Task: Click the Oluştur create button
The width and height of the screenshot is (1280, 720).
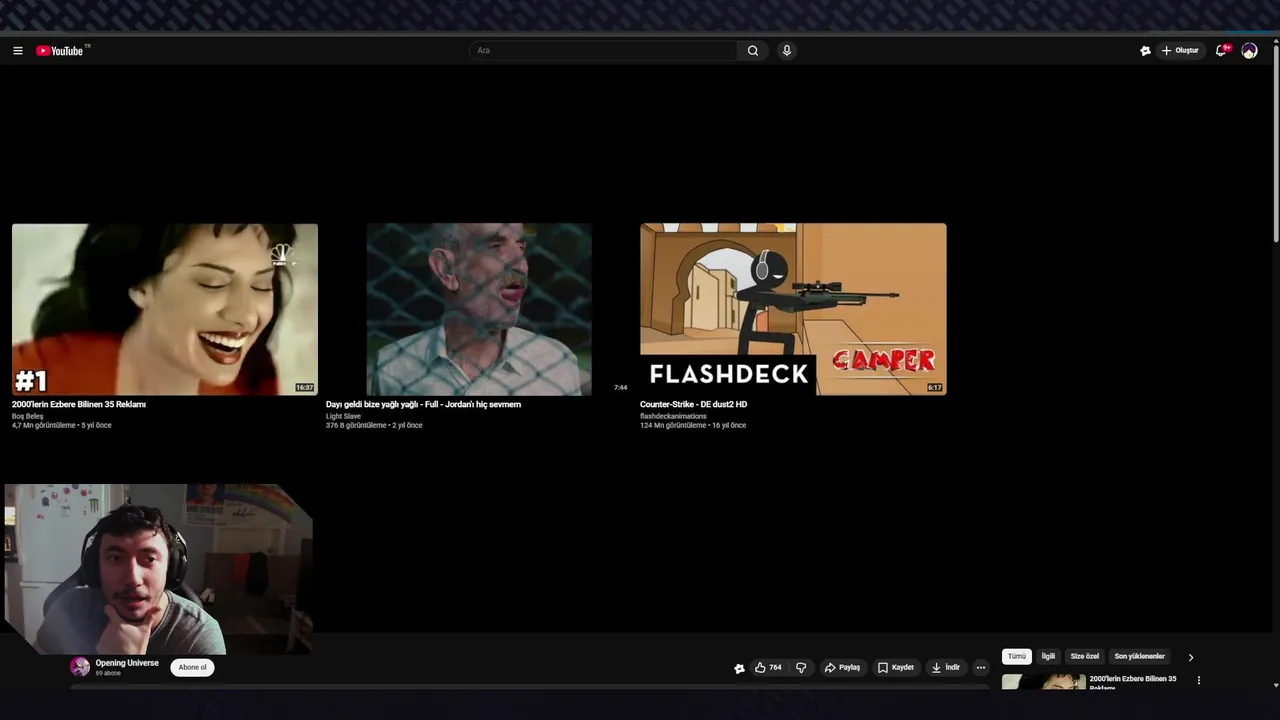Action: click(x=1179, y=51)
